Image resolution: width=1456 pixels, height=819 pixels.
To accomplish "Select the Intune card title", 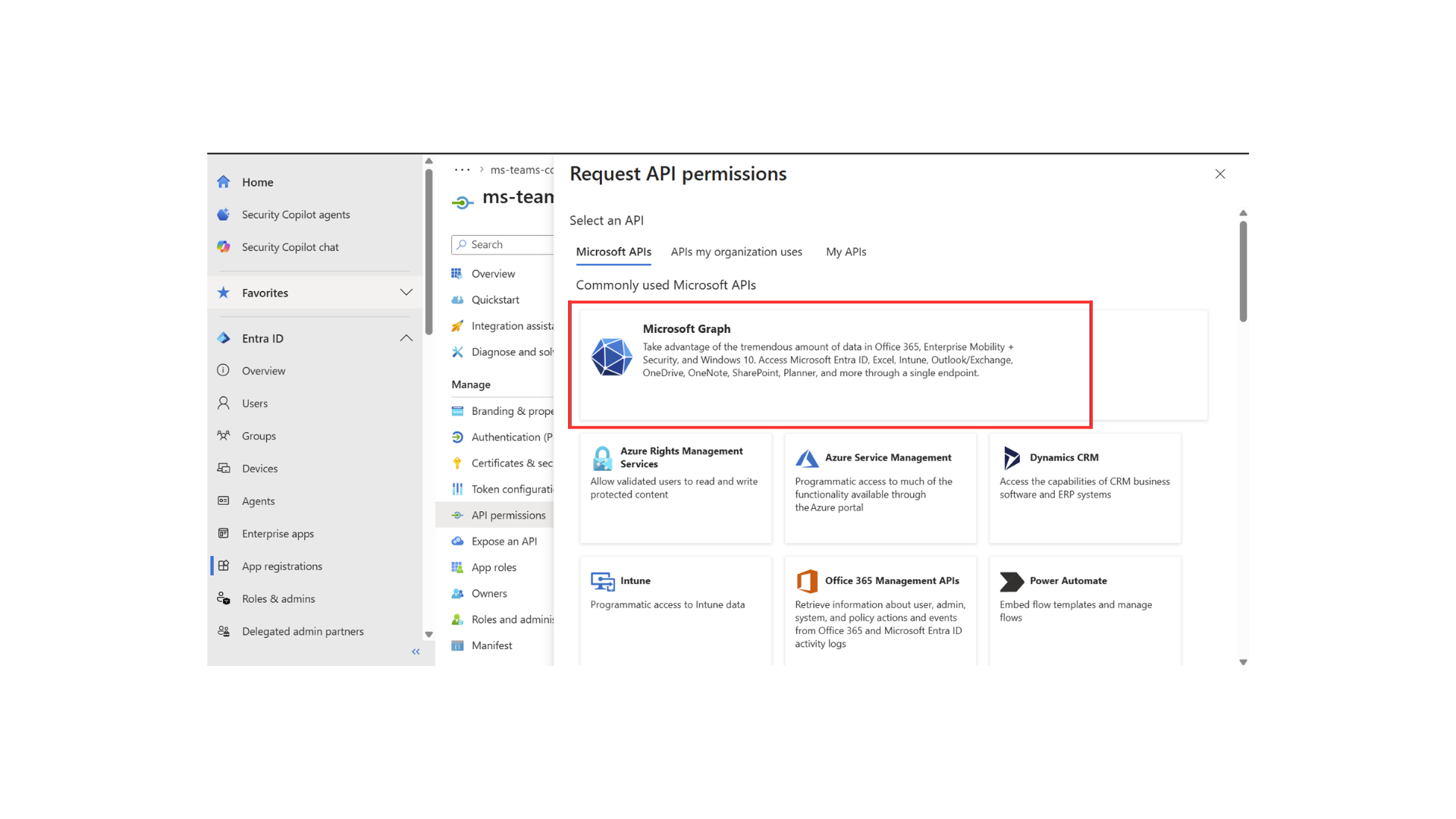I will [635, 581].
